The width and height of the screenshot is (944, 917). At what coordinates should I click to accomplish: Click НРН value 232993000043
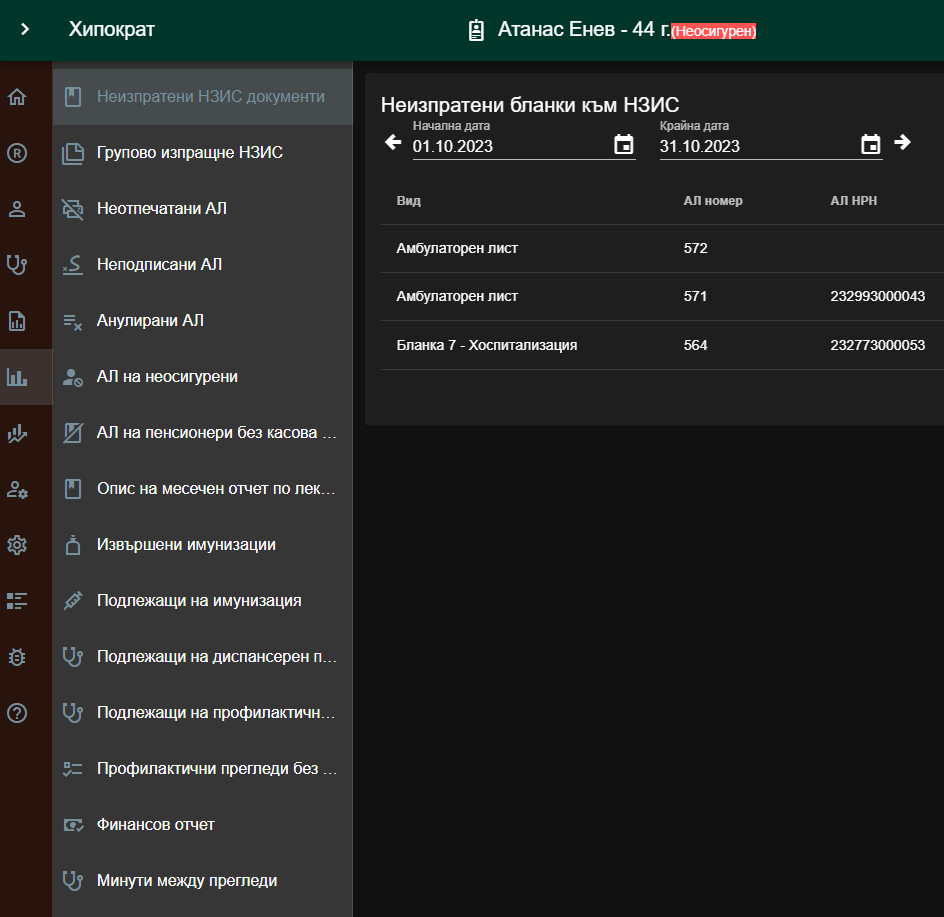coord(877,296)
